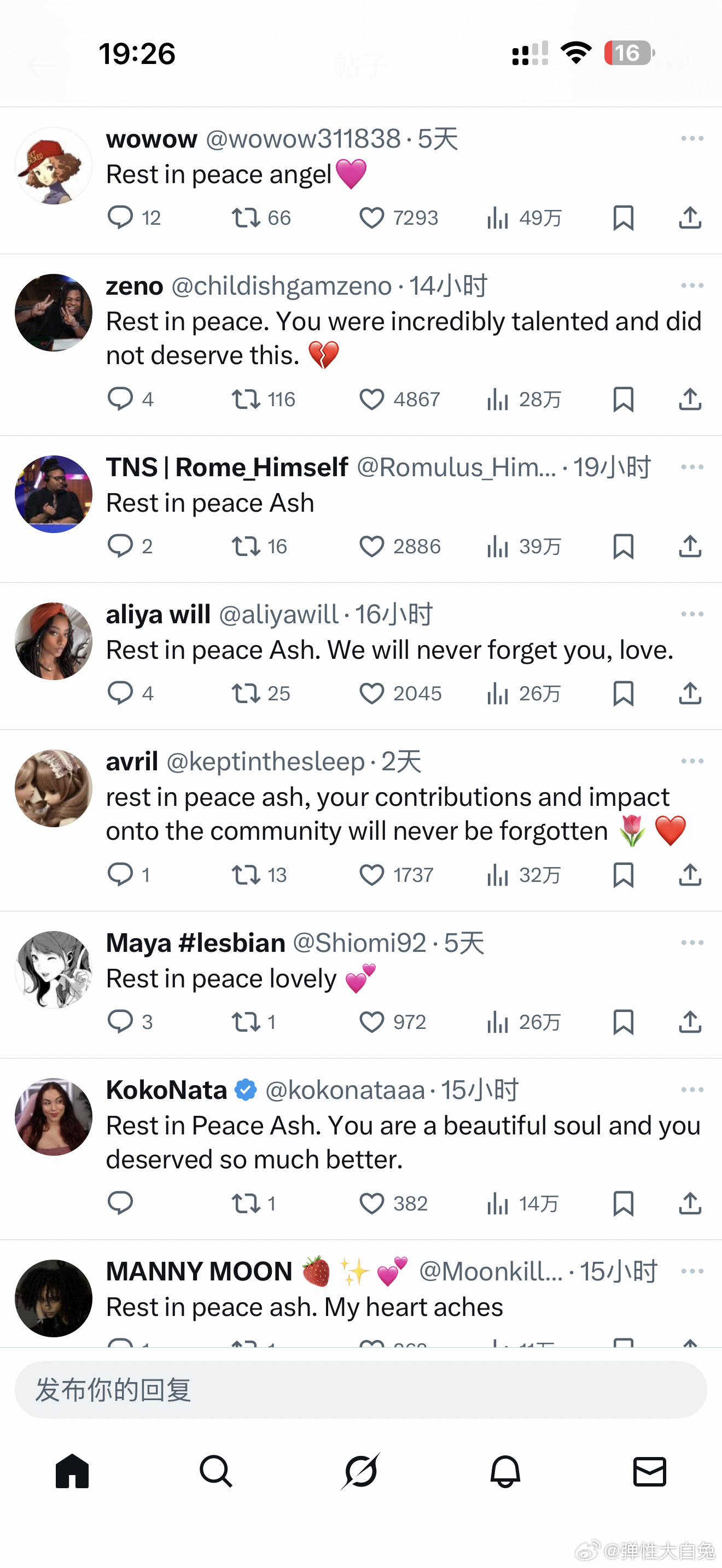Image resolution: width=722 pixels, height=1568 pixels.
Task: View analytics on Maya #lesbian's reply
Action: (x=497, y=1022)
